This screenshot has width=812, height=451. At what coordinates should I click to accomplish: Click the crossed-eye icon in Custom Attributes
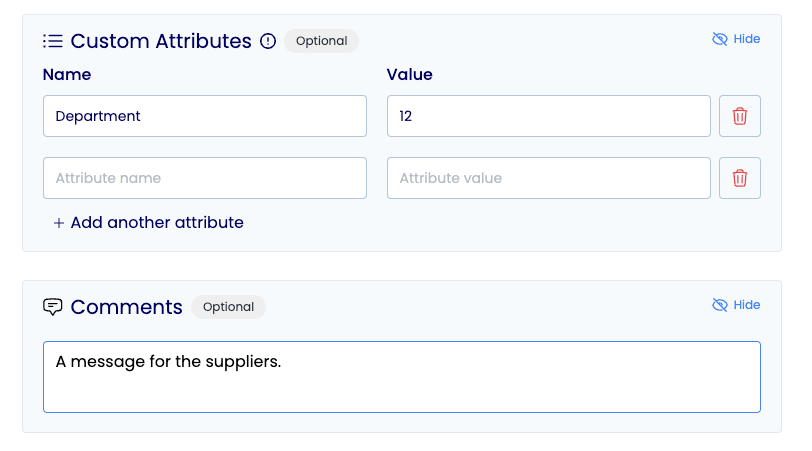click(x=720, y=39)
